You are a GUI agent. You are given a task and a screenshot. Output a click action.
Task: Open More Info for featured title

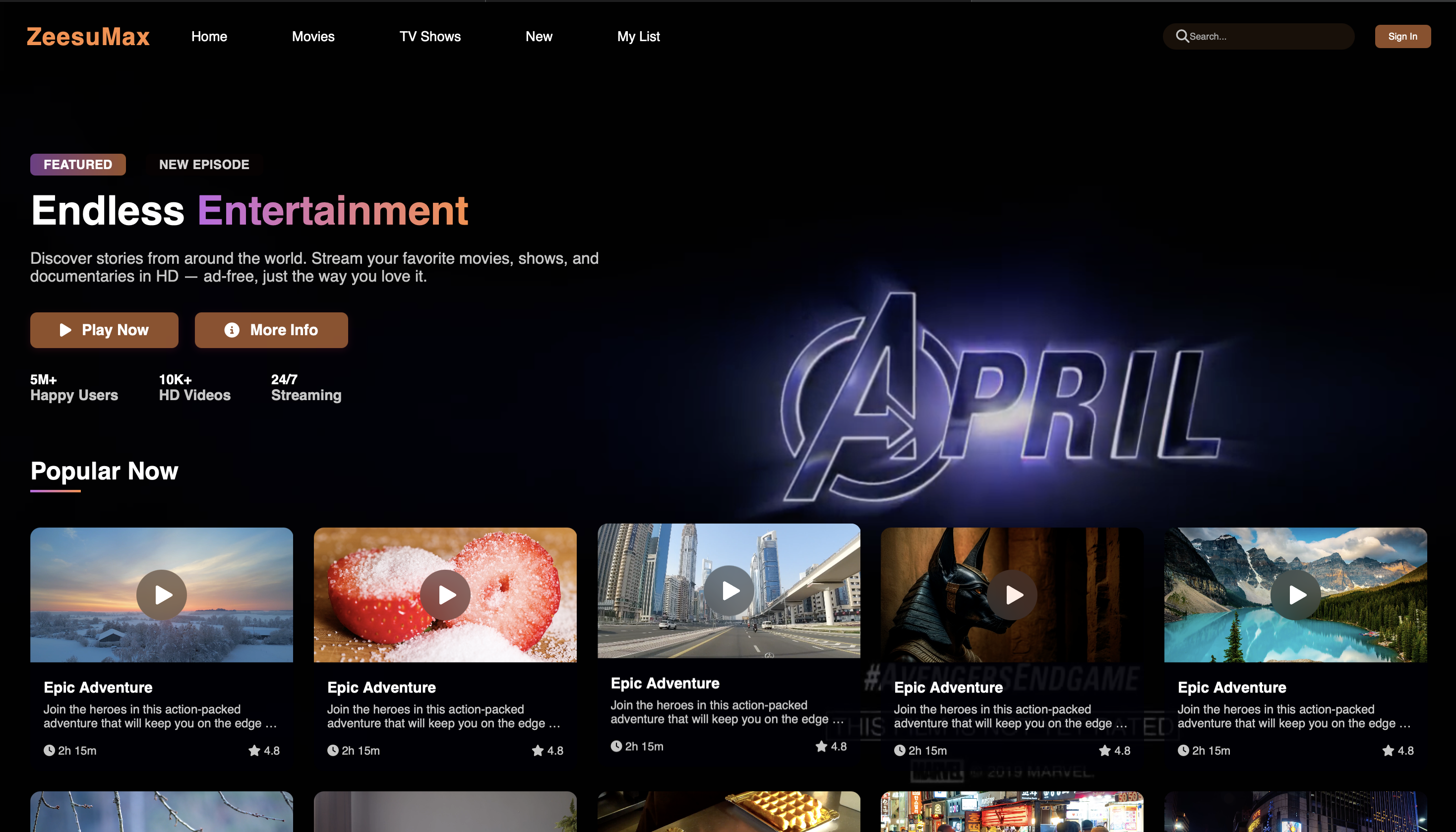[x=271, y=330]
